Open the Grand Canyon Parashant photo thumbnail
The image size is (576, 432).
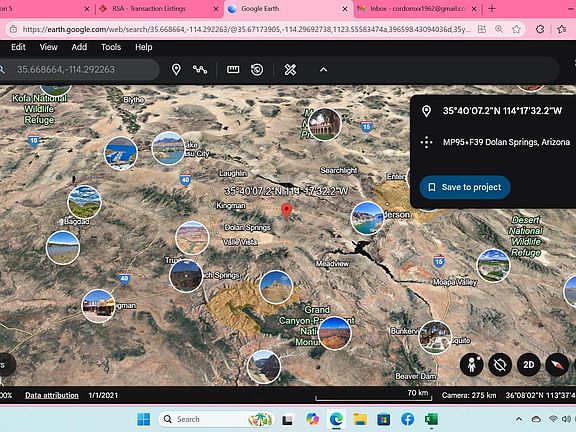[334, 333]
